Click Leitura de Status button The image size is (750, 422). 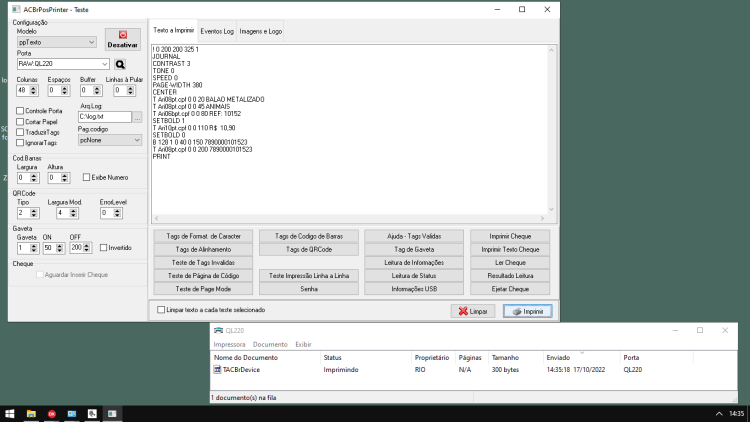coord(414,276)
